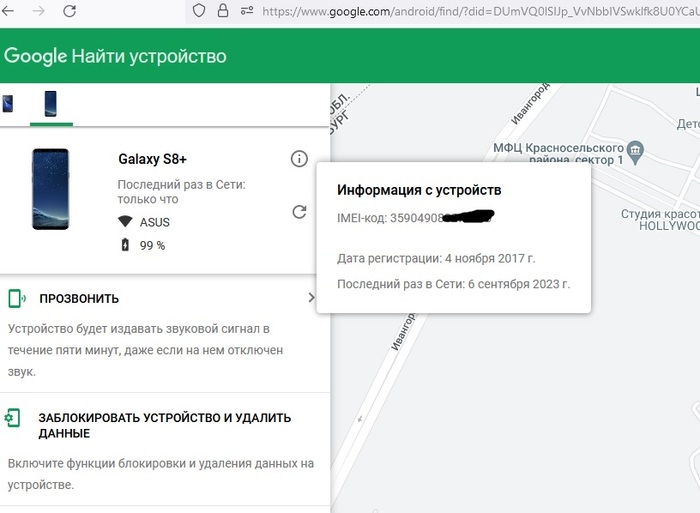Click the Последний раз в Сети: только что status
The height and width of the screenshot is (513, 700).
coord(181,192)
